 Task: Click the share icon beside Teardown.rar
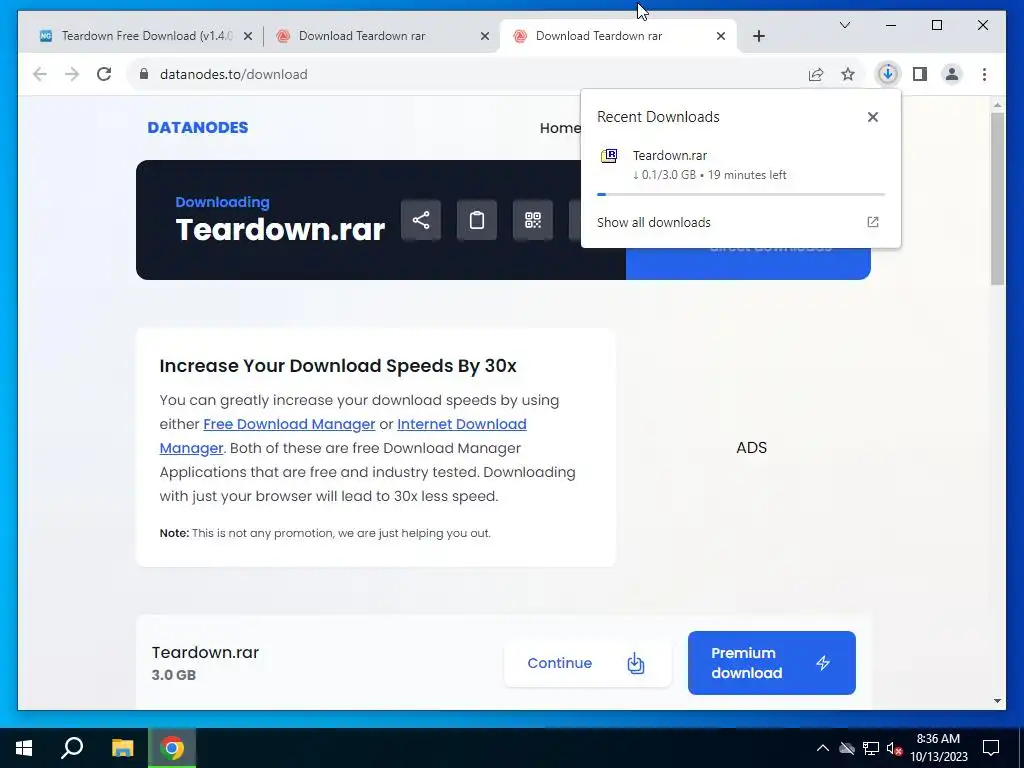(421, 220)
